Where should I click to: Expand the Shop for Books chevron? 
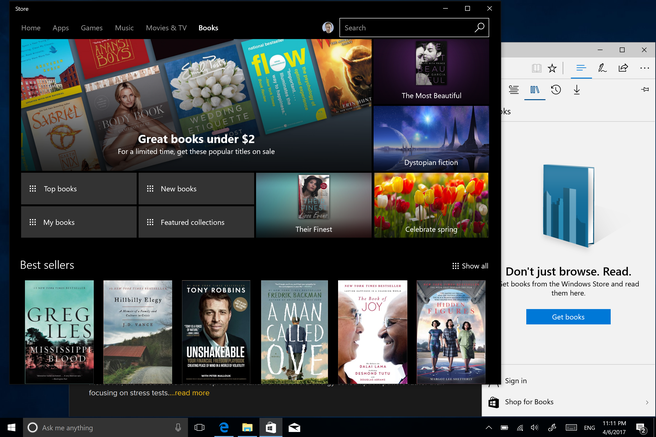[647, 402]
